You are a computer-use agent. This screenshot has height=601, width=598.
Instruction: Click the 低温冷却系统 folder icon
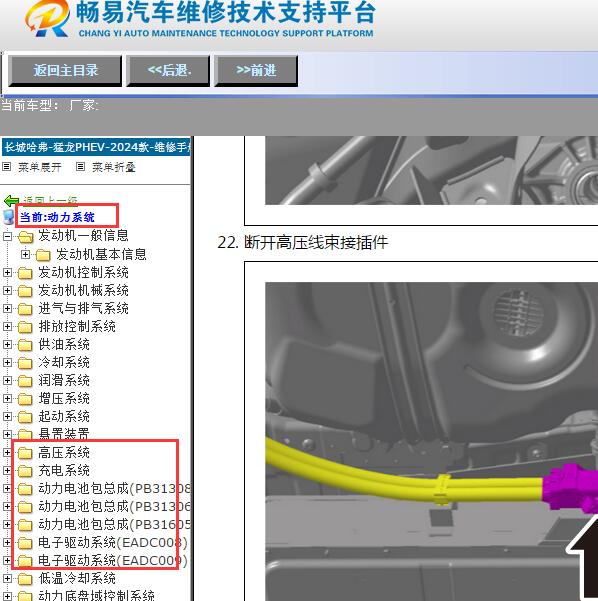(25, 579)
